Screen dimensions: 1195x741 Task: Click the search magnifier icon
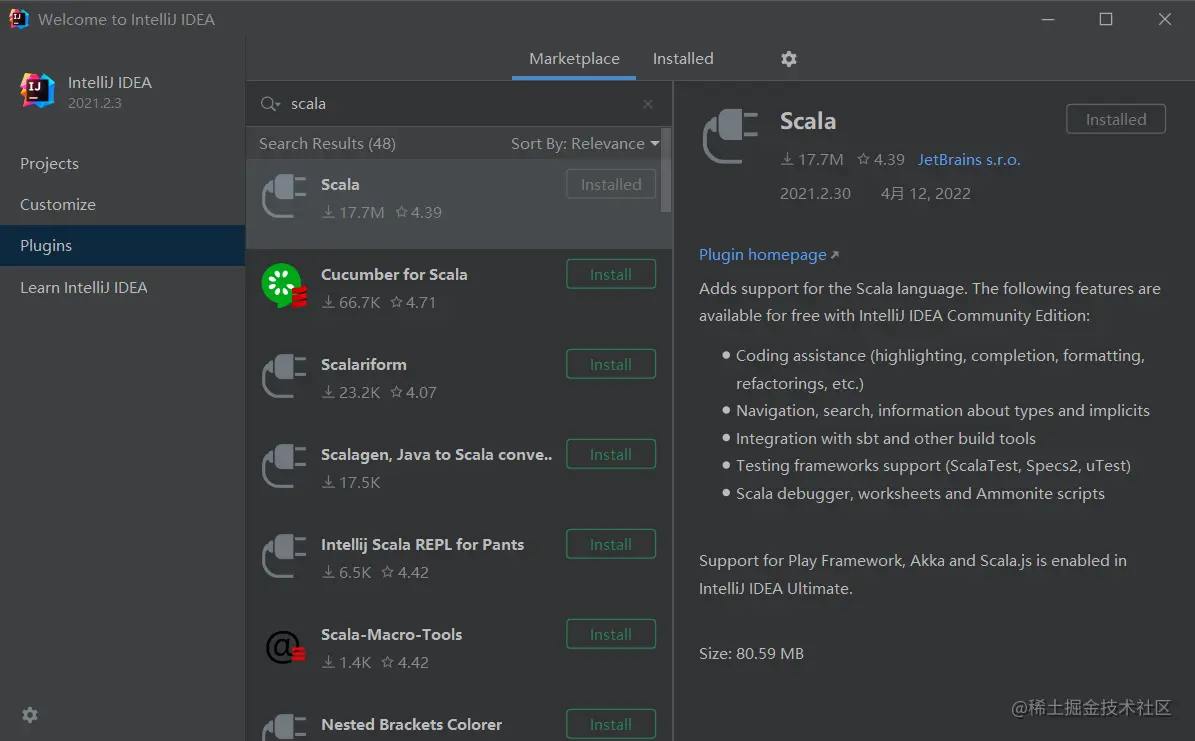pyautogui.click(x=270, y=104)
